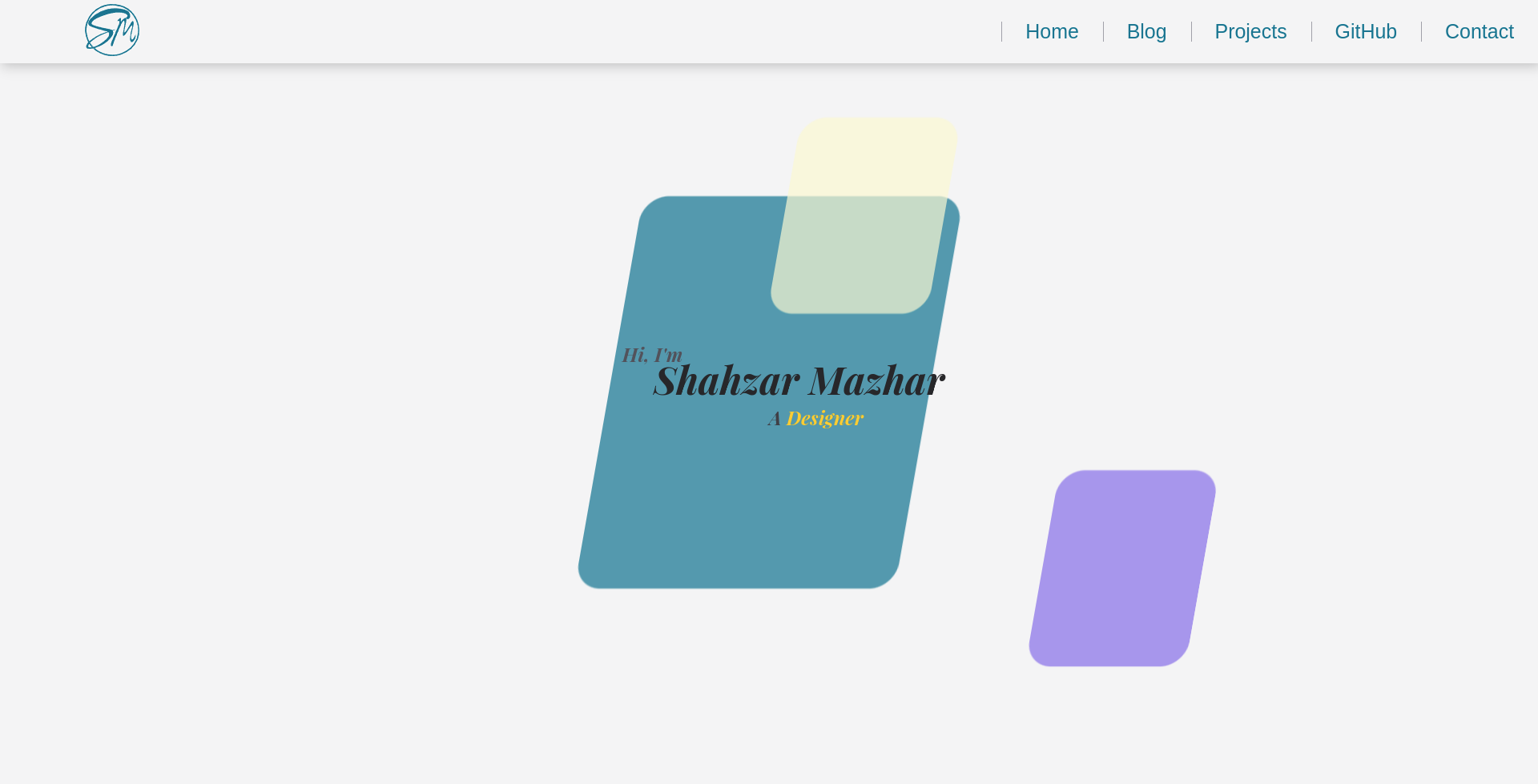
Task: Click the 'Hi, I'm' text
Action: click(x=652, y=355)
